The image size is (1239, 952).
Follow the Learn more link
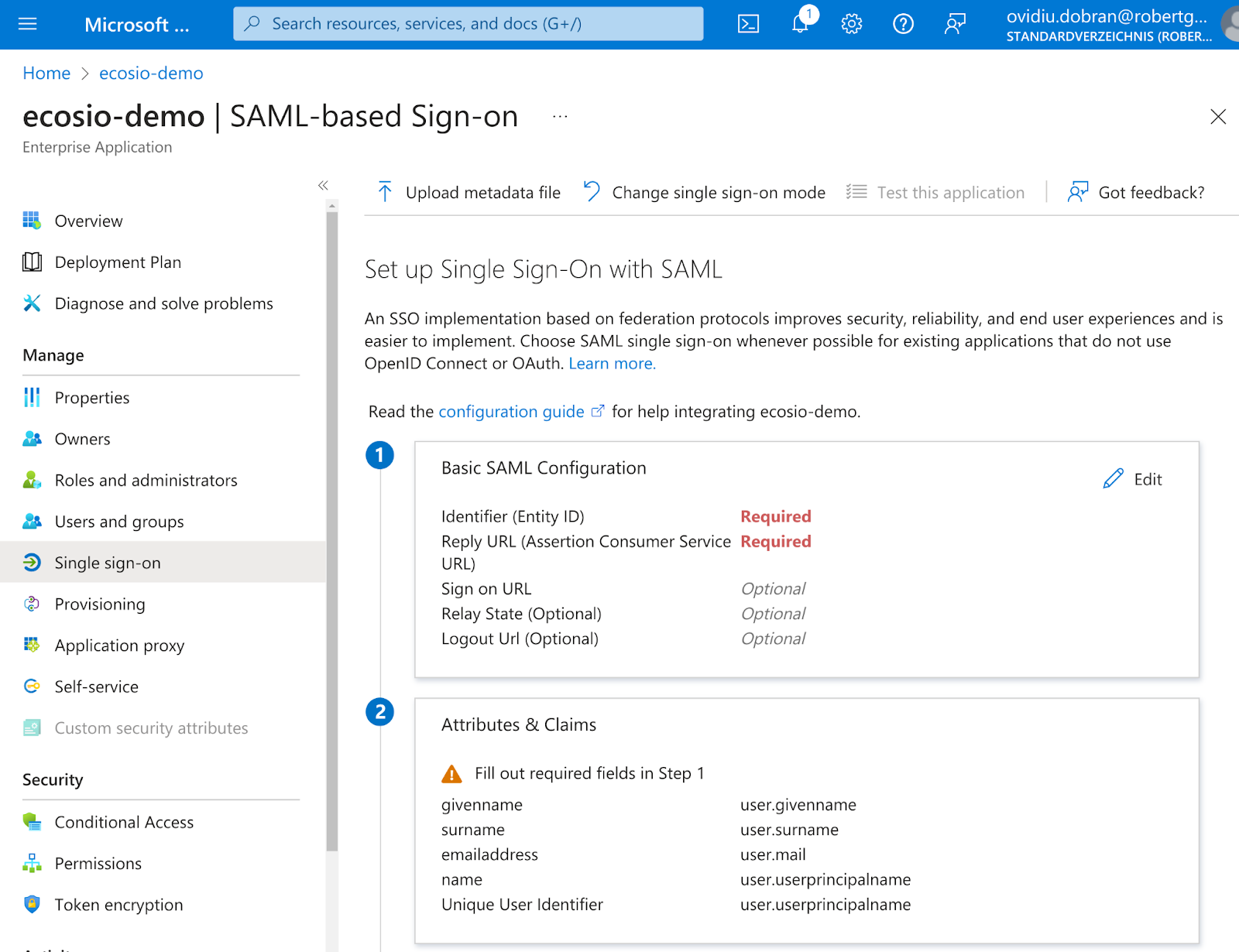tap(612, 363)
